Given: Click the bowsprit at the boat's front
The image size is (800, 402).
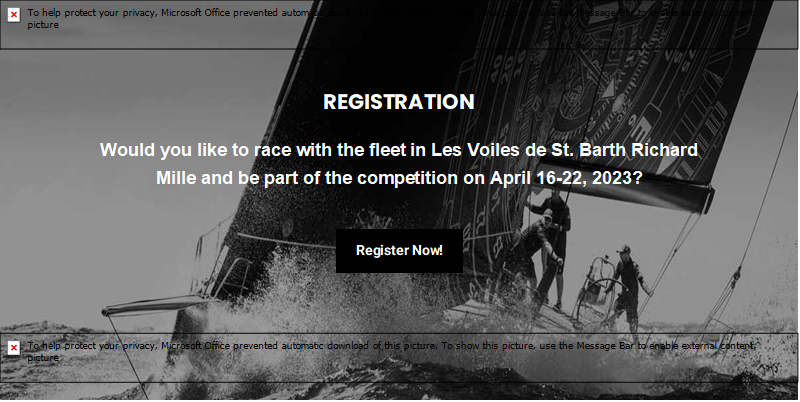Looking at the screenshot, I should pyautogui.click(x=153, y=306).
